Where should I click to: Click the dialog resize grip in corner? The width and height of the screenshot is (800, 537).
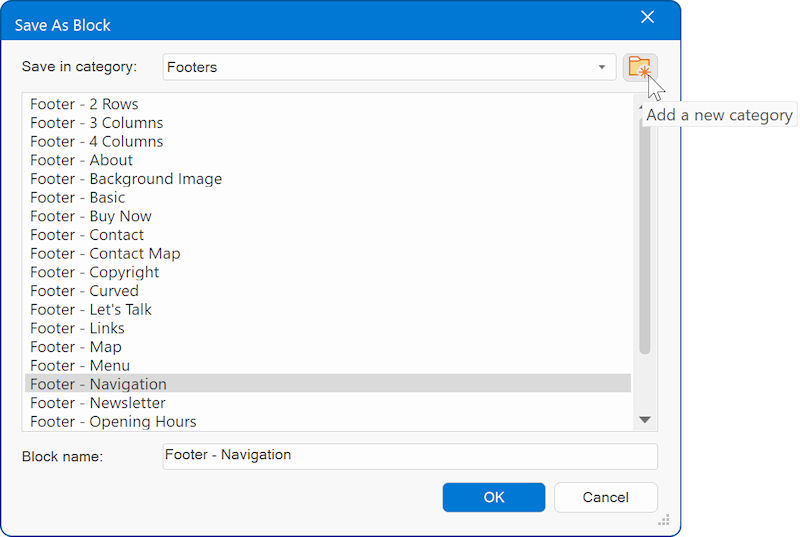(664, 520)
